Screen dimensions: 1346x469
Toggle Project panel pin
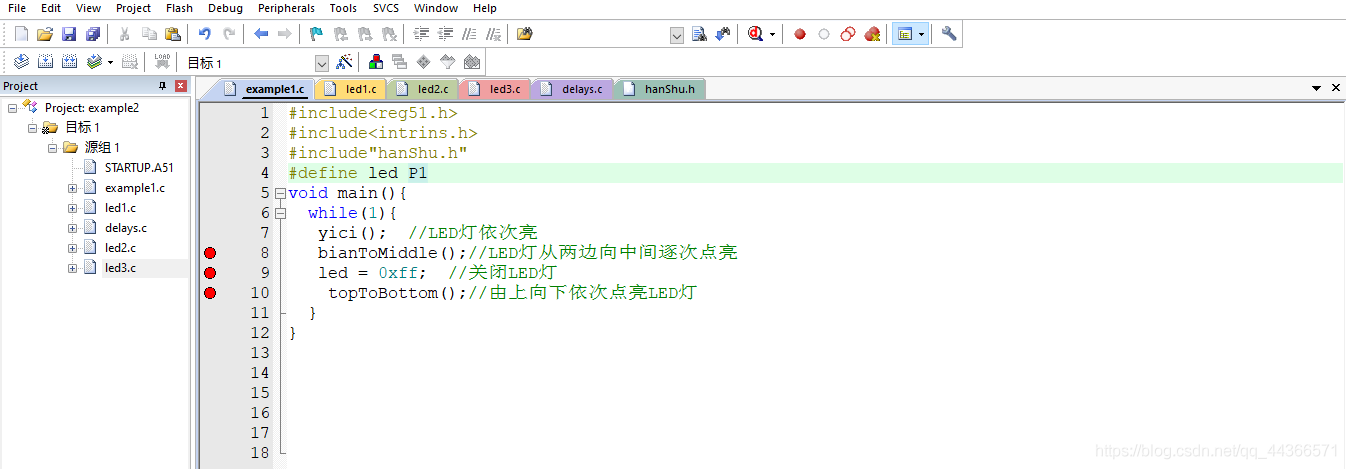tap(163, 86)
